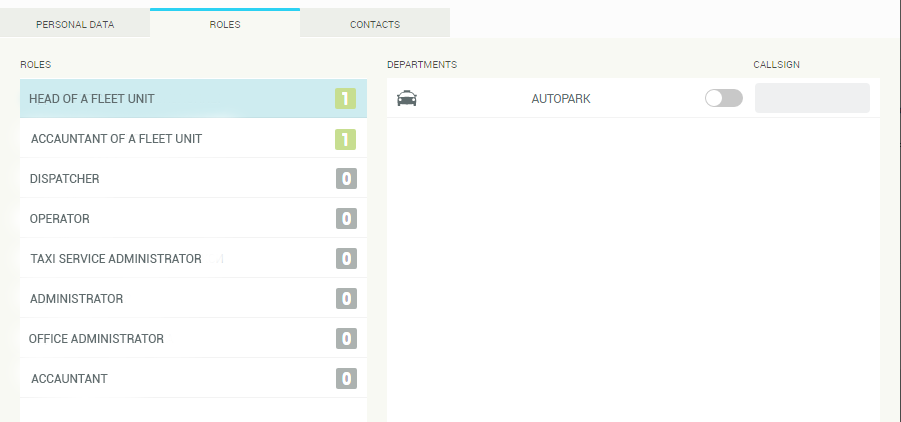
Task: Choose the Dispatcher role
Action: [x=65, y=179]
